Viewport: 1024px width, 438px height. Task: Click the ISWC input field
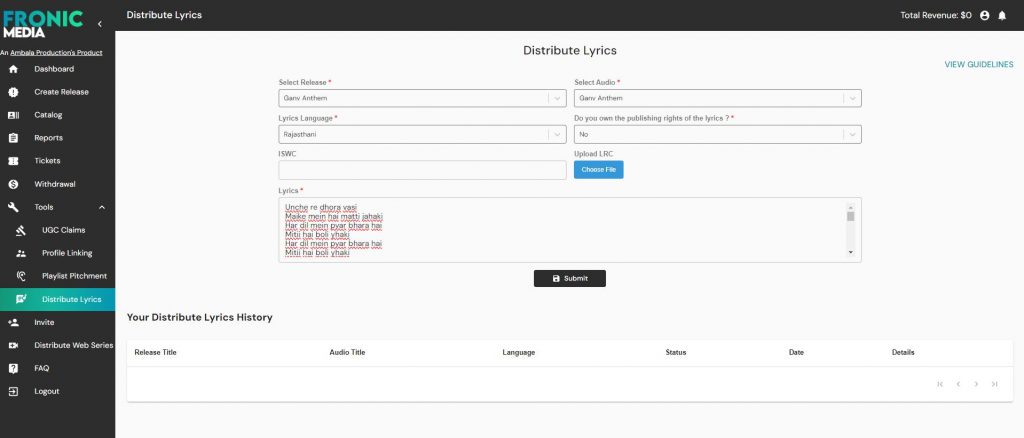421,171
